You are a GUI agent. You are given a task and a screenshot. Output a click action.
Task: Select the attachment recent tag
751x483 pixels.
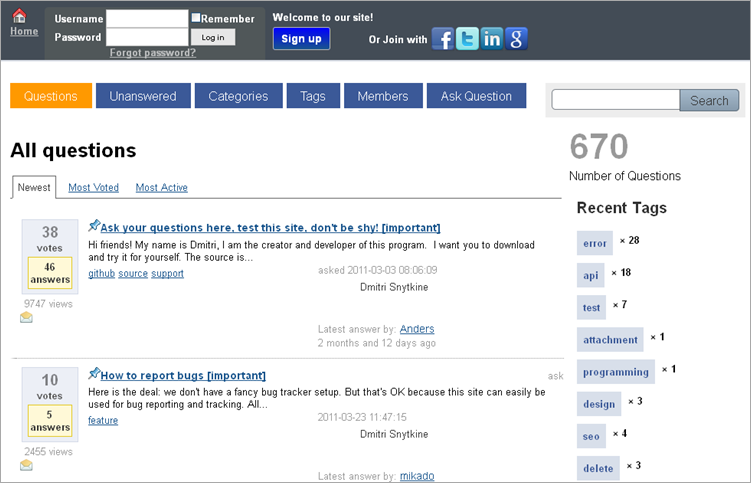coord(610,340)
